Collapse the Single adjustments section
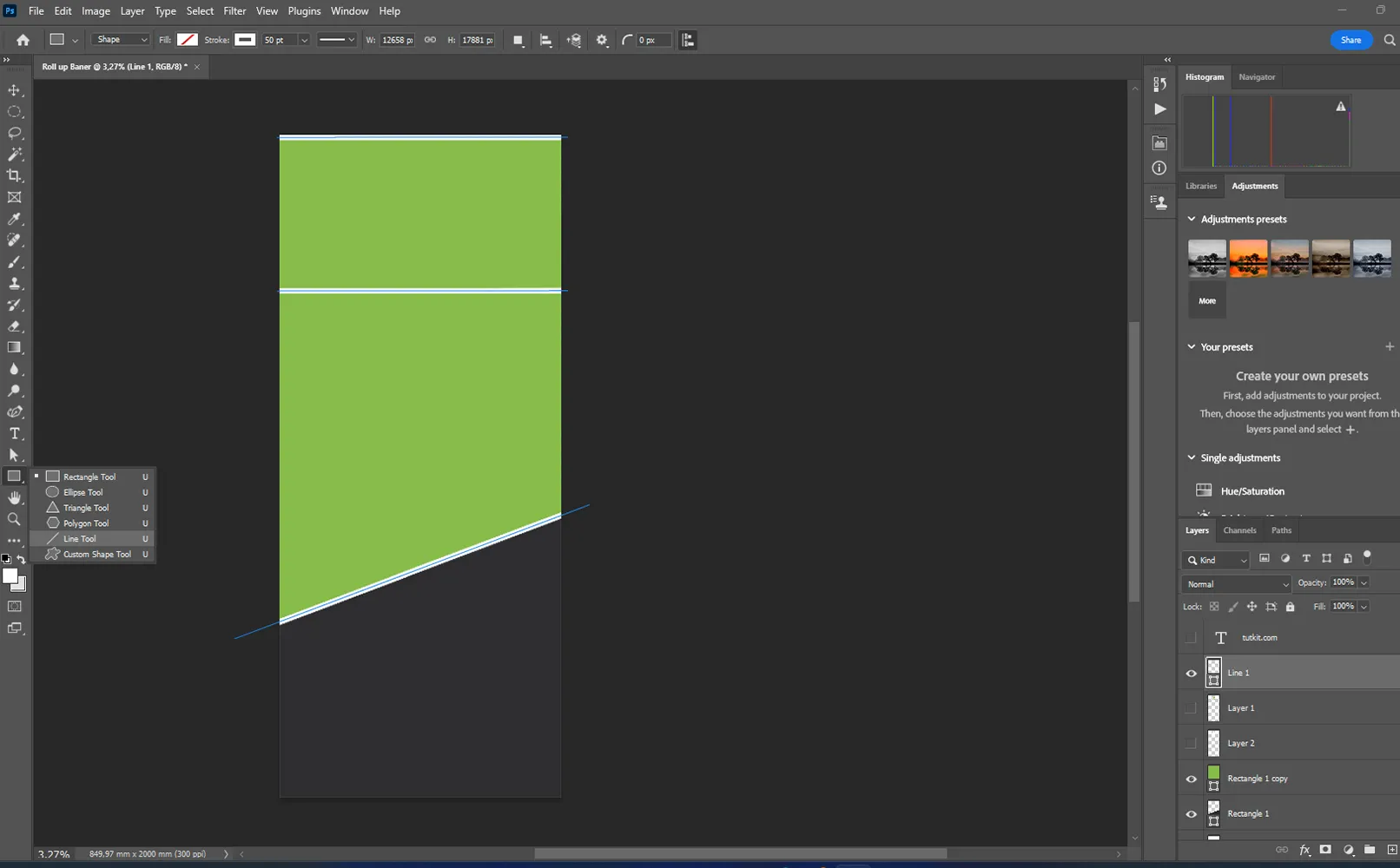The height and width of the screenshot is (868, 1400). pyautogui.click(x=1192, y=458)
